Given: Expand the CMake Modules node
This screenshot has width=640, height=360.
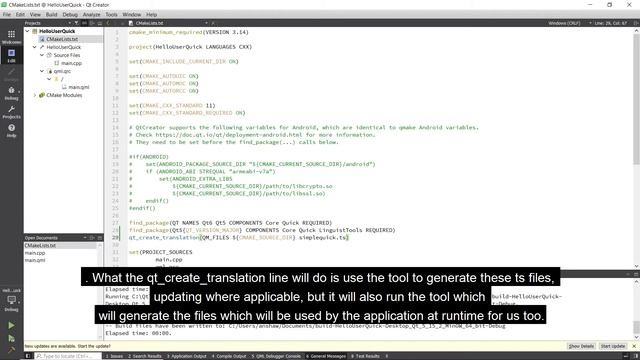Looking at the screenshot, I should [x=35, y=95].
